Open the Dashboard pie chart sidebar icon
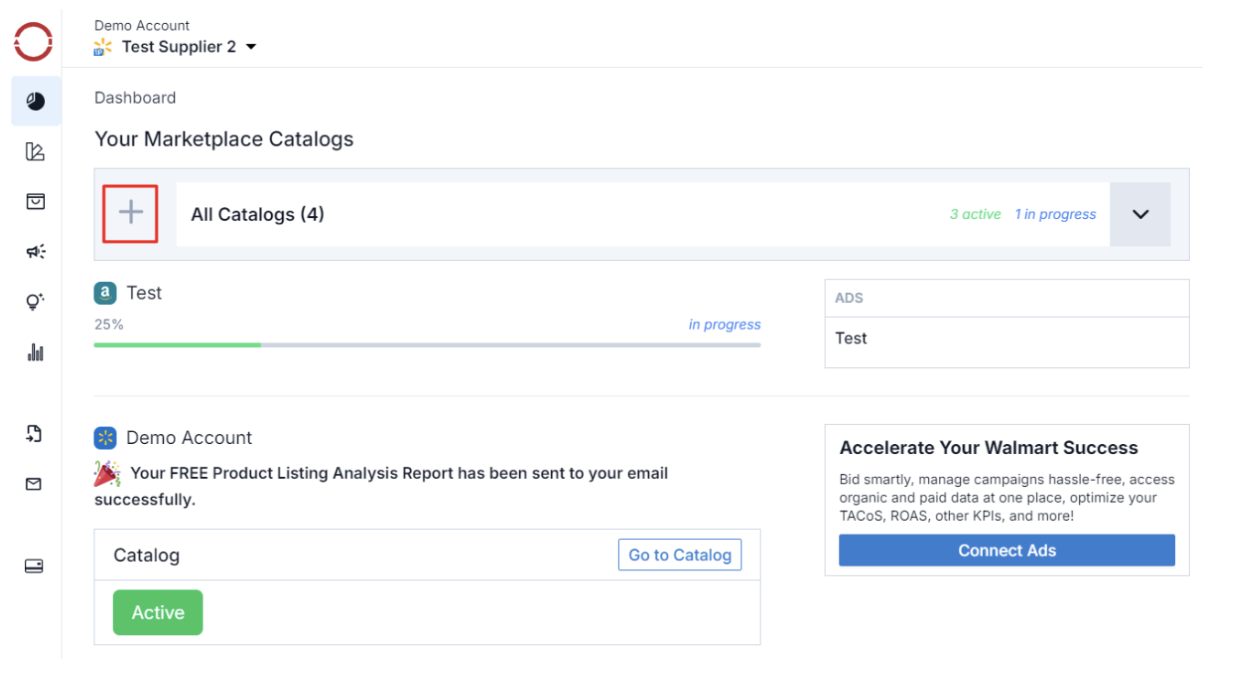The width and height of the screenshot is (1240, 684). pos(35,101)
